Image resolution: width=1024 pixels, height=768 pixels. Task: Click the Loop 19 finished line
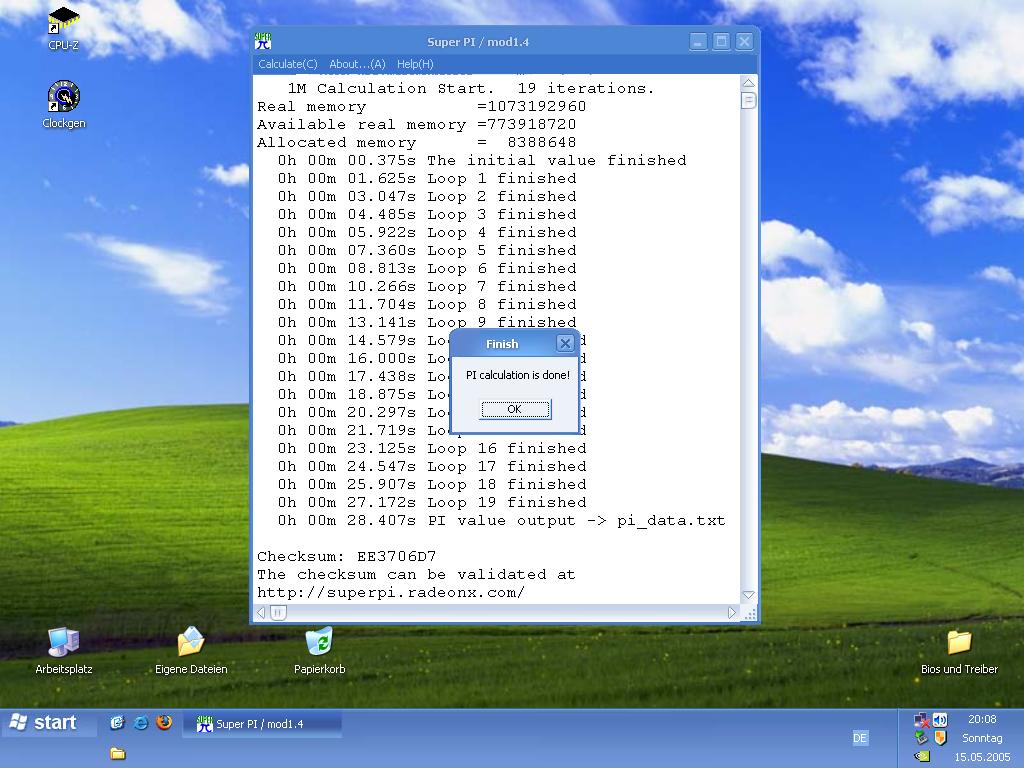tap(432, 502)
